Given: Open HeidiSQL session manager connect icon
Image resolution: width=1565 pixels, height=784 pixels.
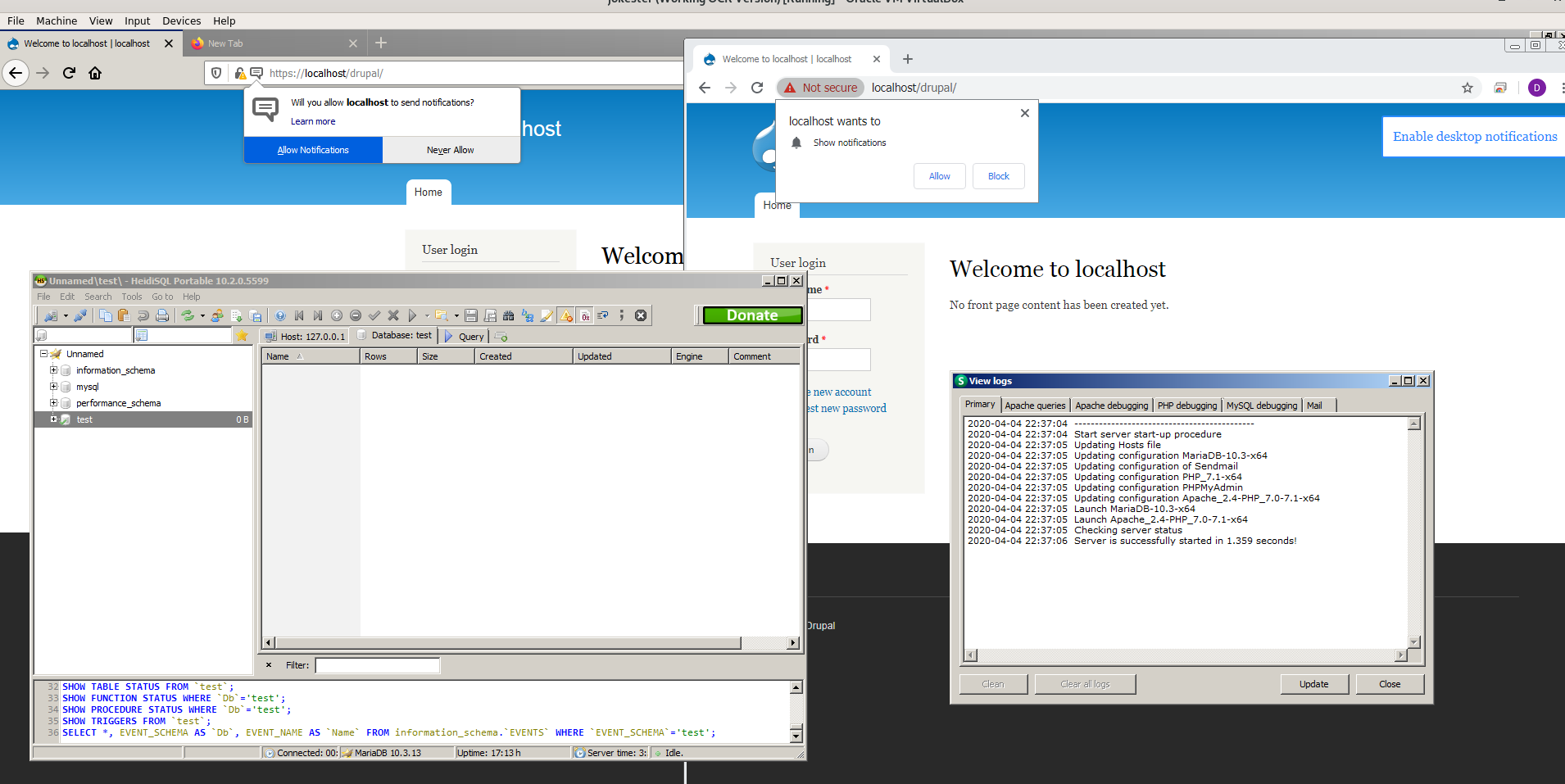Looking at the screenshot, I should (x=51, y=315).
